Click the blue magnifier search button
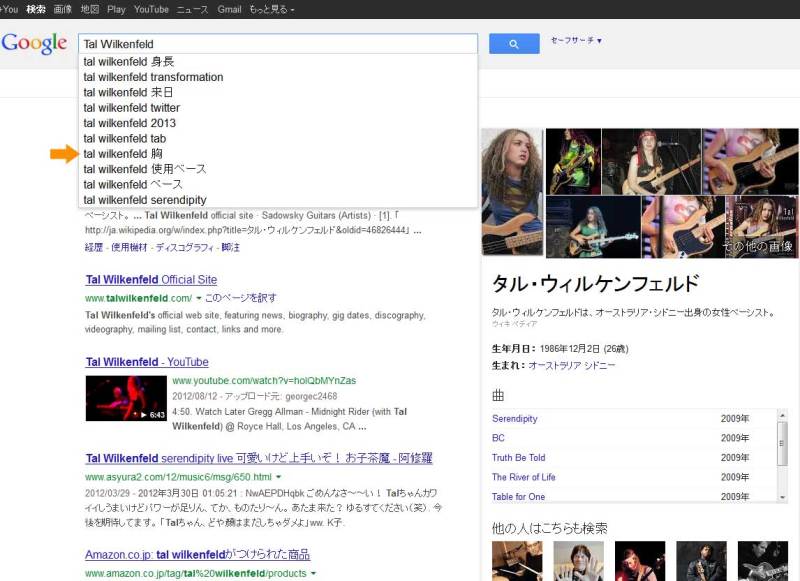This screenshot has height=581, width=800. [514, 44]
